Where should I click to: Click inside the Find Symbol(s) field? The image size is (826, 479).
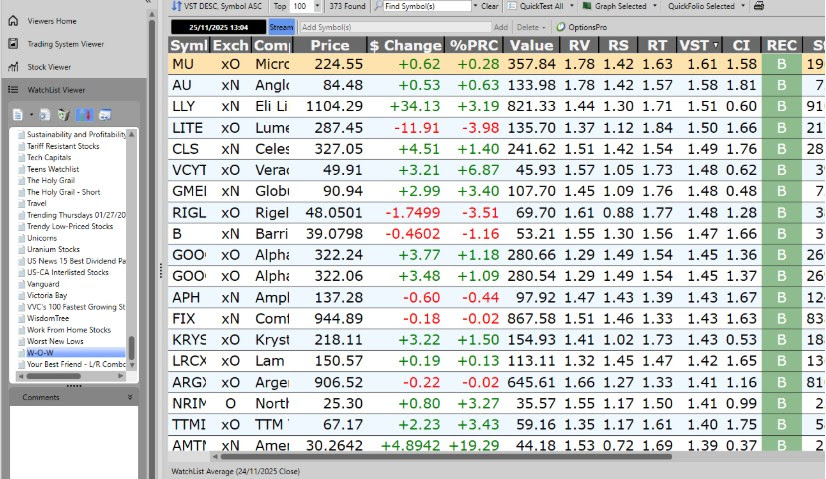[427, 6]
